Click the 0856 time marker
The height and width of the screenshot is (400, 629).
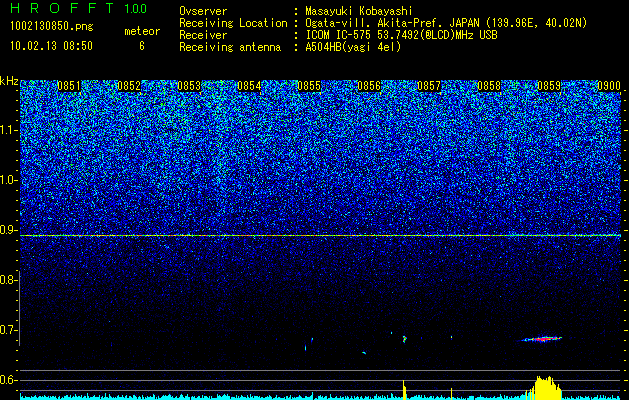[x=369, y=86]
